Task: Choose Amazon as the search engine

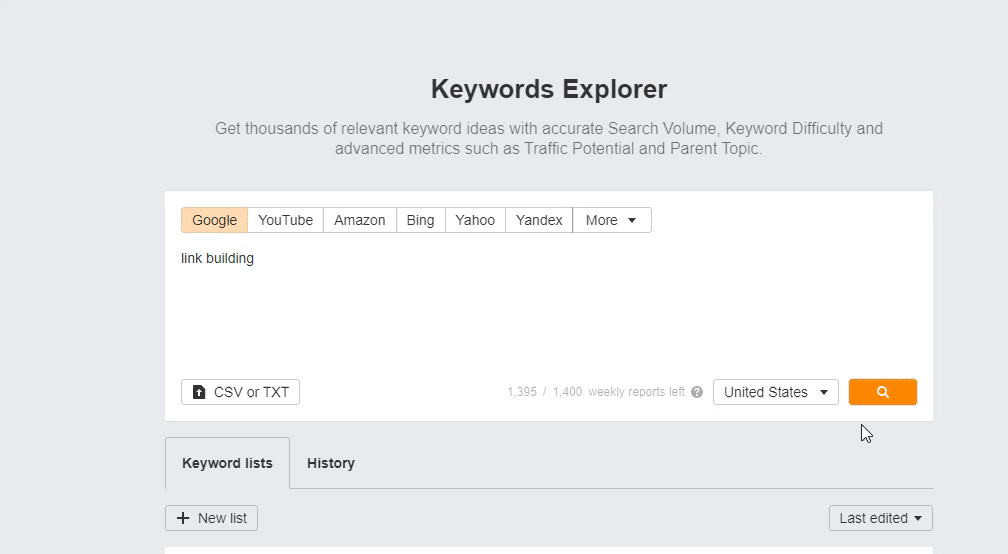Action: 360,220
